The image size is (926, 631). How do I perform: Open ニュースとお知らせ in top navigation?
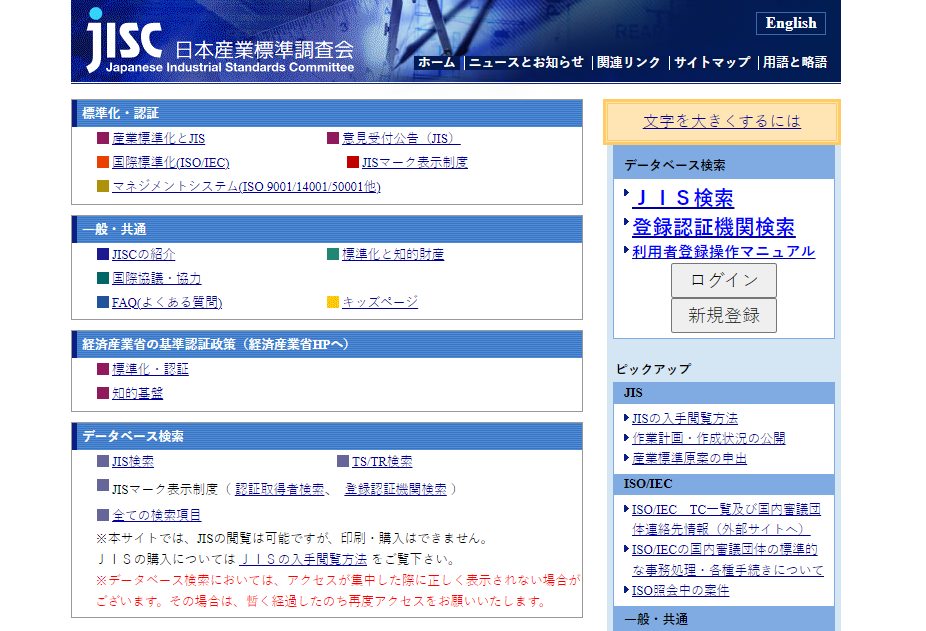pos(526,62)
